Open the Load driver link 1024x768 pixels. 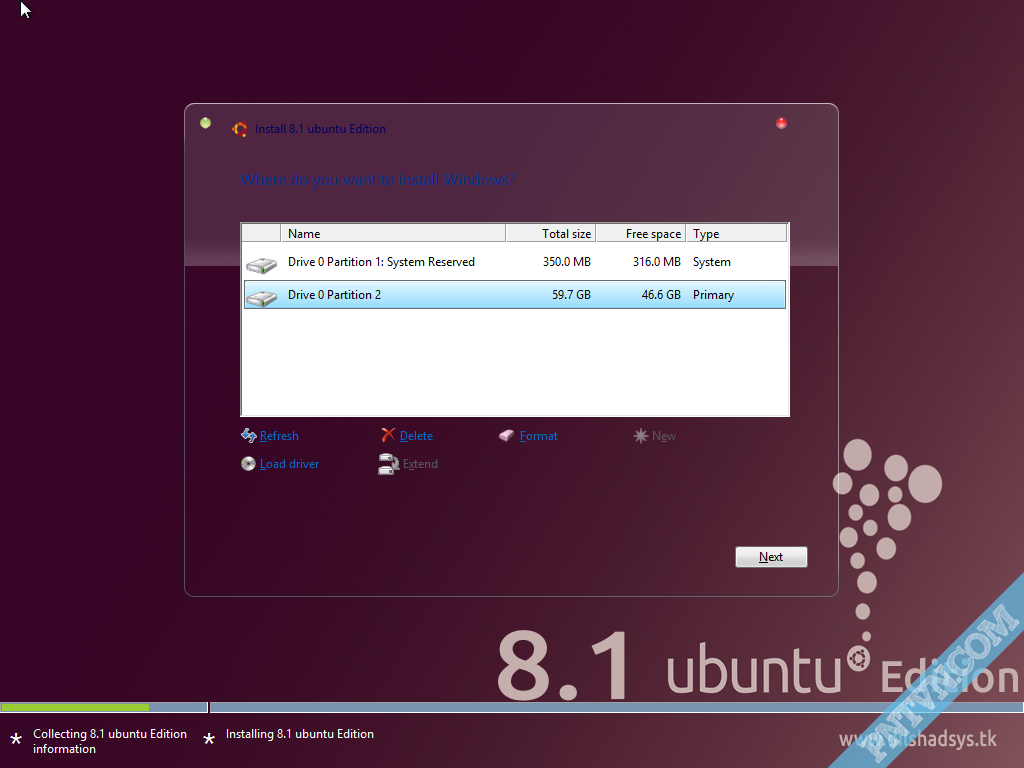[289, 464]
